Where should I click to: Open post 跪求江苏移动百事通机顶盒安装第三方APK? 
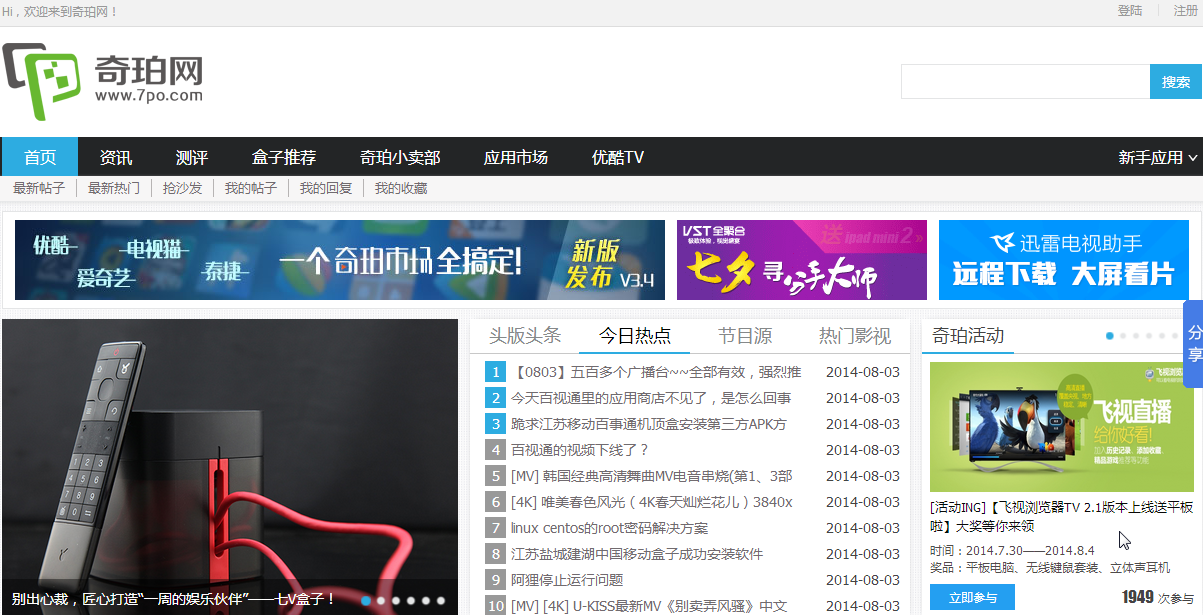649,424
